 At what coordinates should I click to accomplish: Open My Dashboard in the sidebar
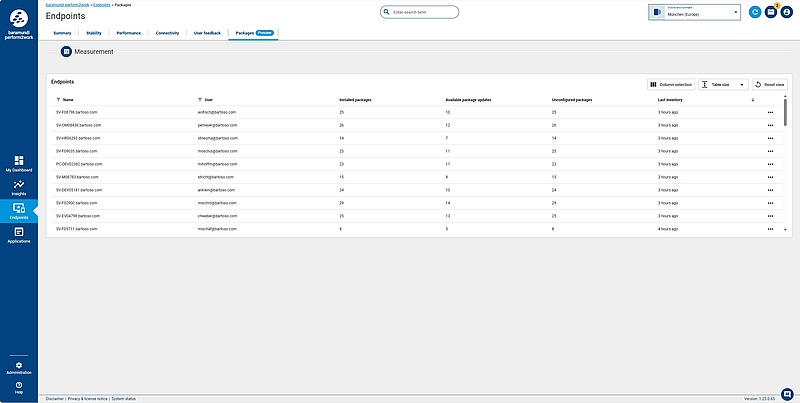point(19,163)
